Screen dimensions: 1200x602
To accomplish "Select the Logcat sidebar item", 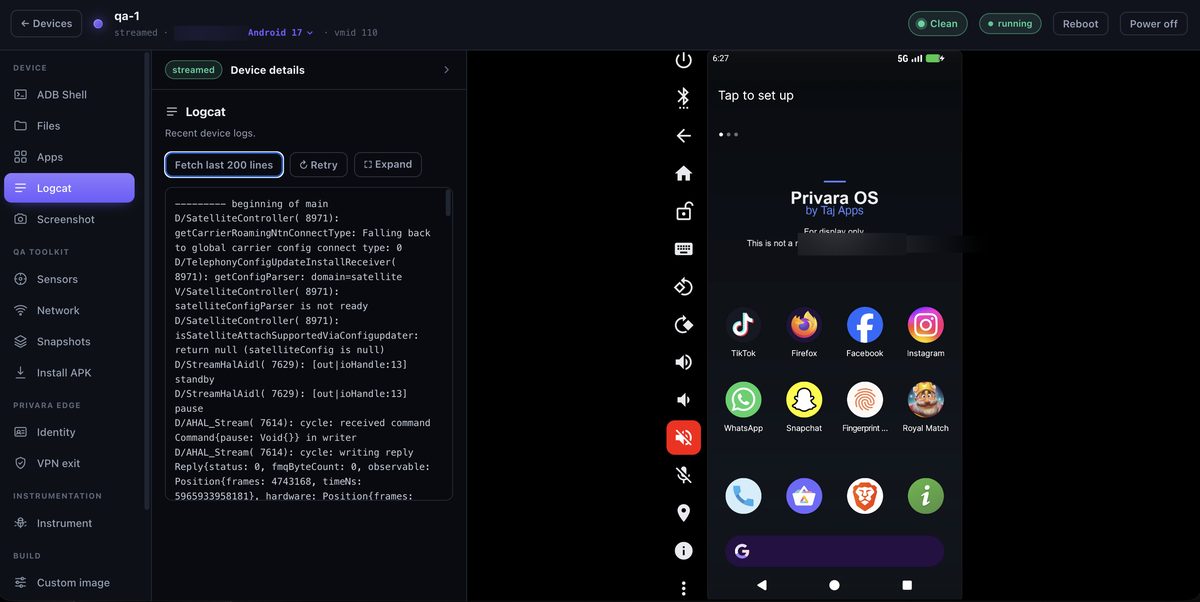I will coord(69,188).
